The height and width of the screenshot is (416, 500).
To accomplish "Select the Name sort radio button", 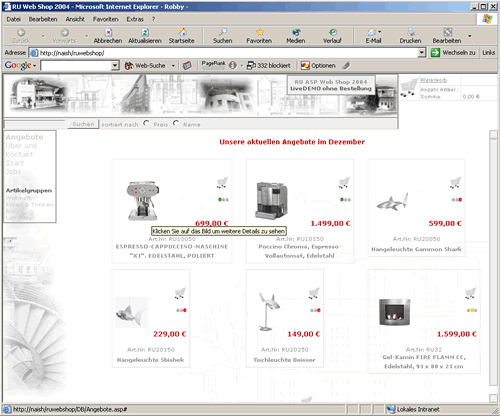I will (x=176, y=123).
